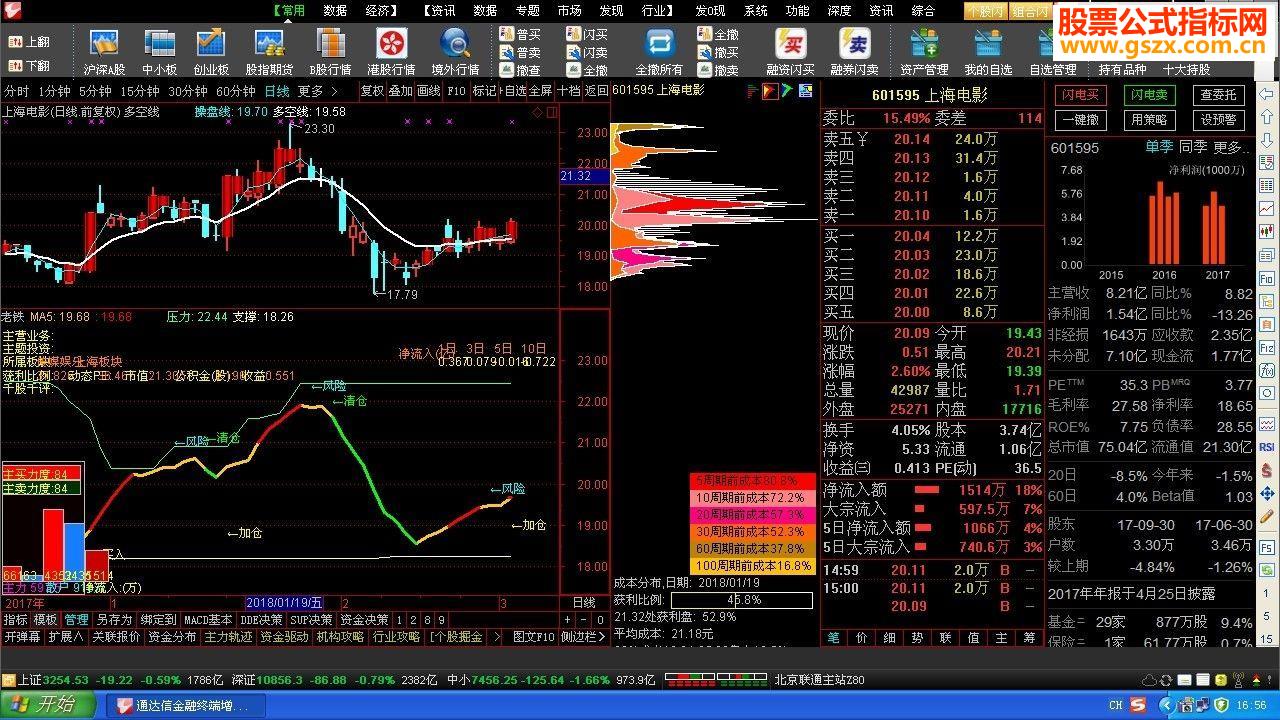Click the 撤查 cancel-query icon
Image resolution: width=1280 pixels, height=720 pixels.
(520, 70)
